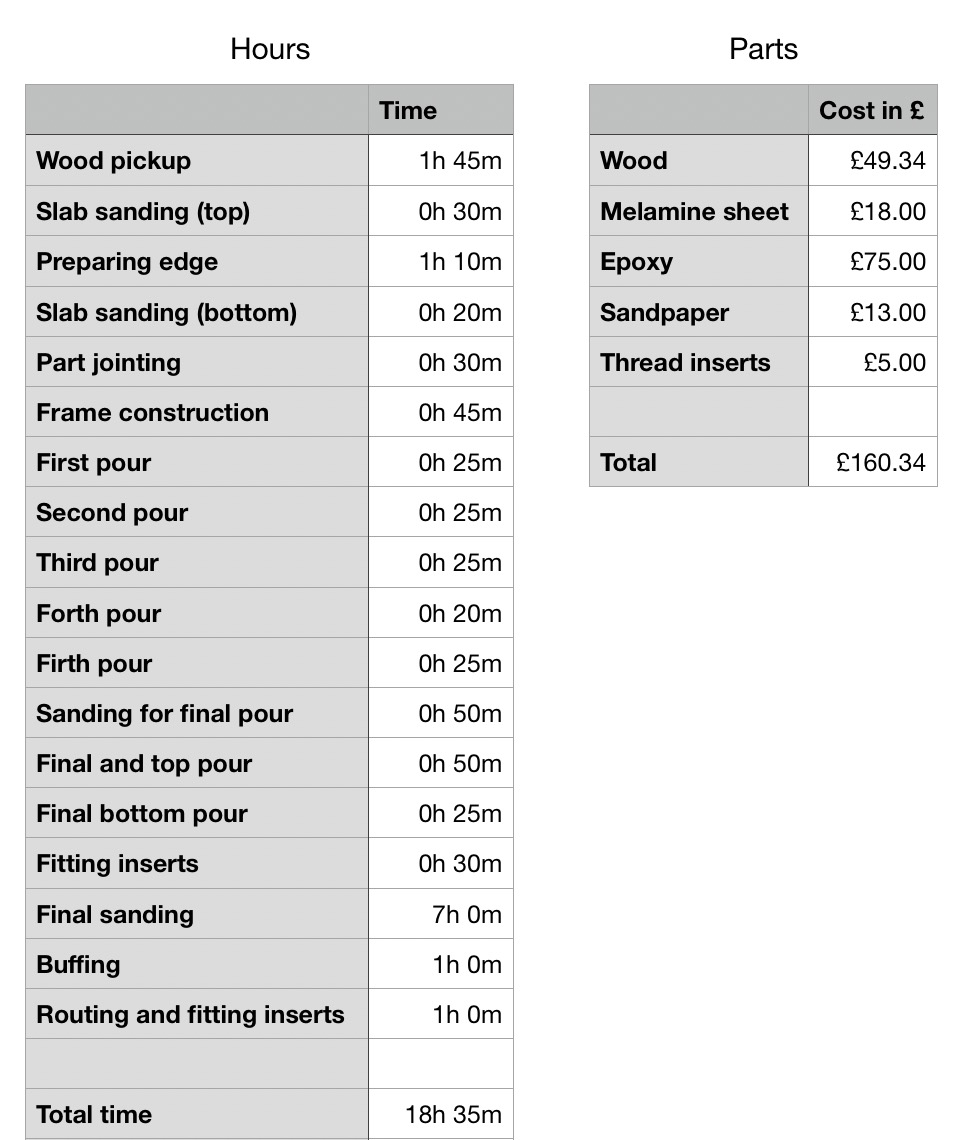
Task: Select the Total time 18h 35m cell
Action: [x=440, y=1114]
